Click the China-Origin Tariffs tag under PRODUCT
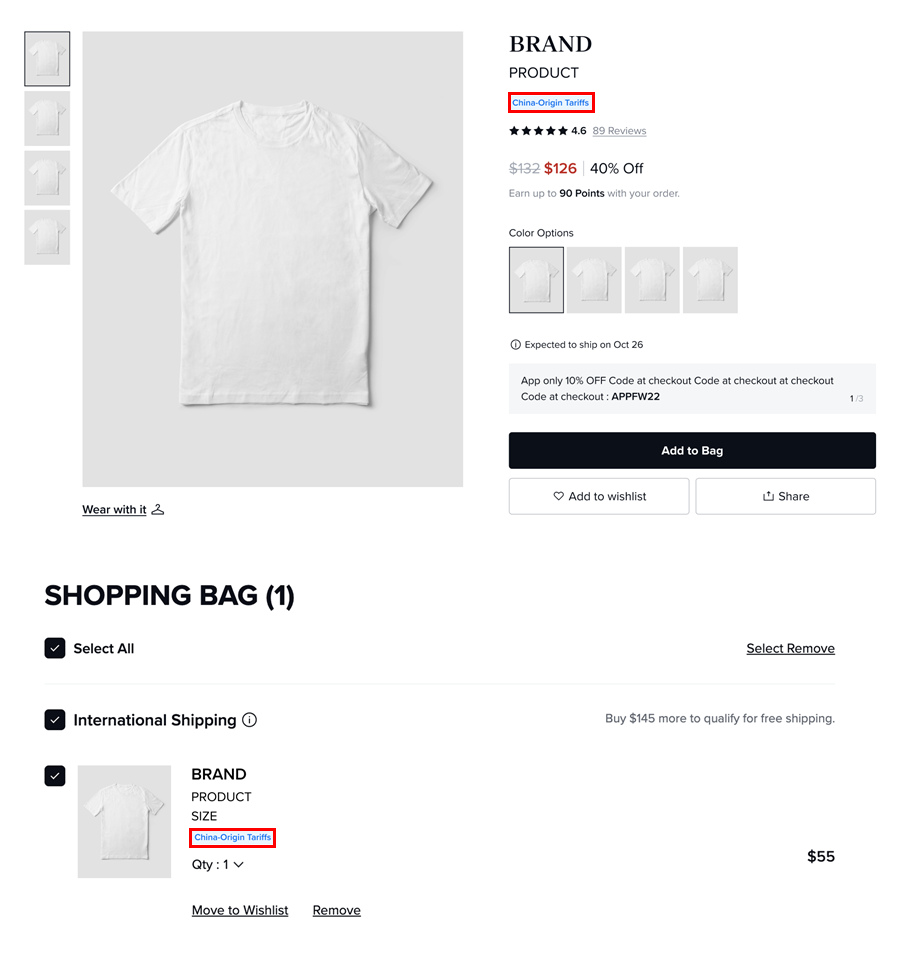Screen dimensions: 900x957 (550, 103)
